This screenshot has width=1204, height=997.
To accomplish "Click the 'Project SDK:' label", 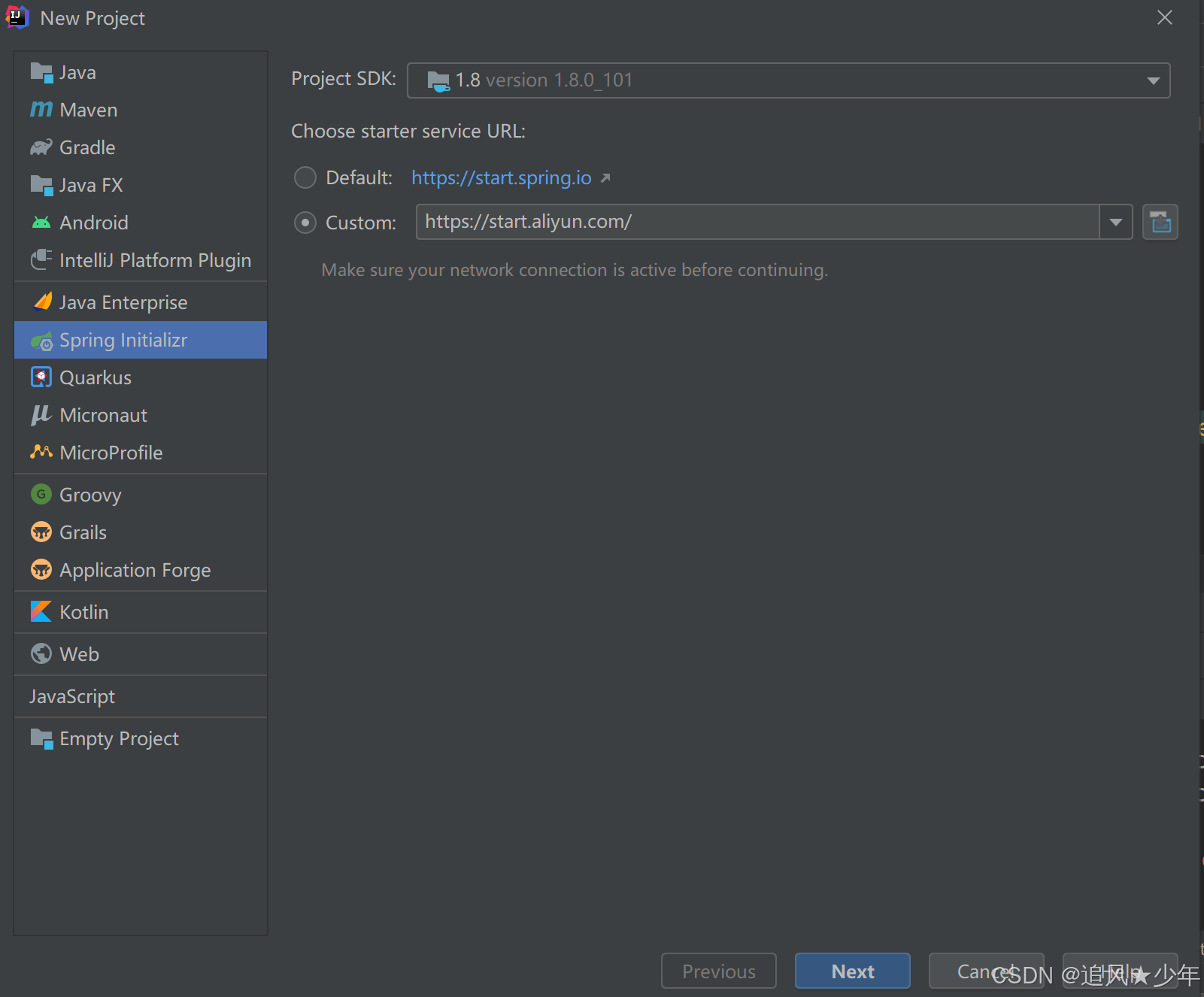I will (344, 79).
